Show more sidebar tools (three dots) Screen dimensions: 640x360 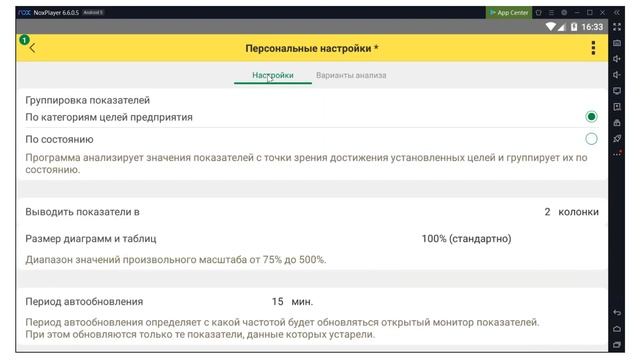(x=617, y=154)
